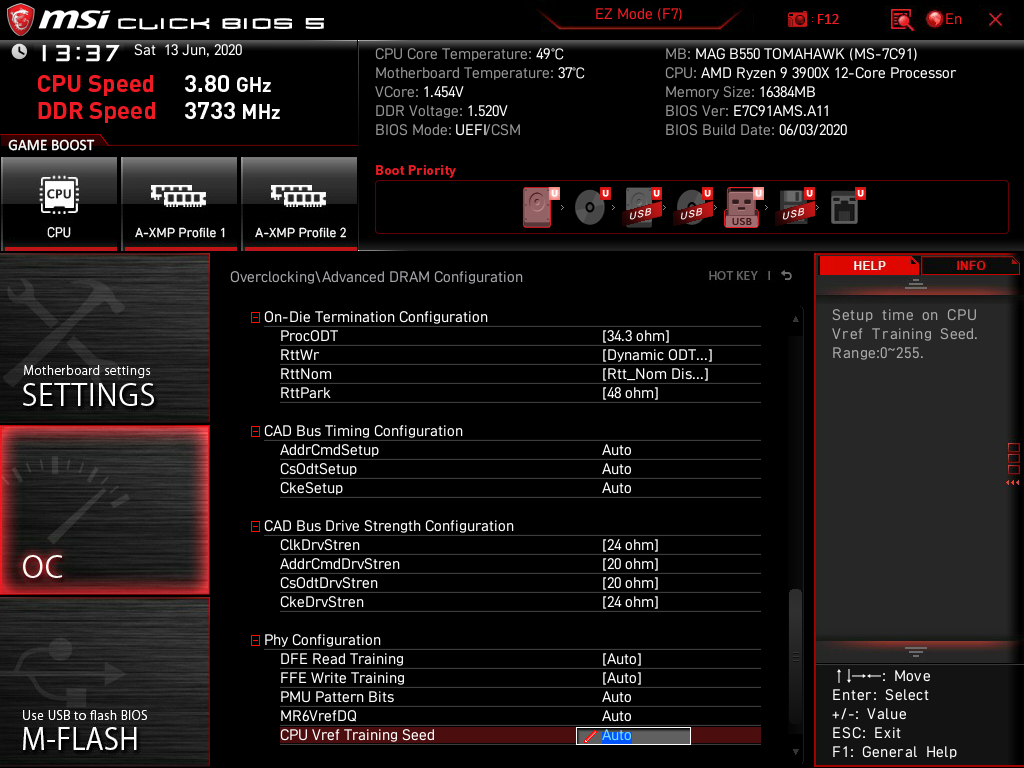Viewport: 1024px width, 768px height.
Task: Select the ProcODT row label
Action: click(309, 336)
